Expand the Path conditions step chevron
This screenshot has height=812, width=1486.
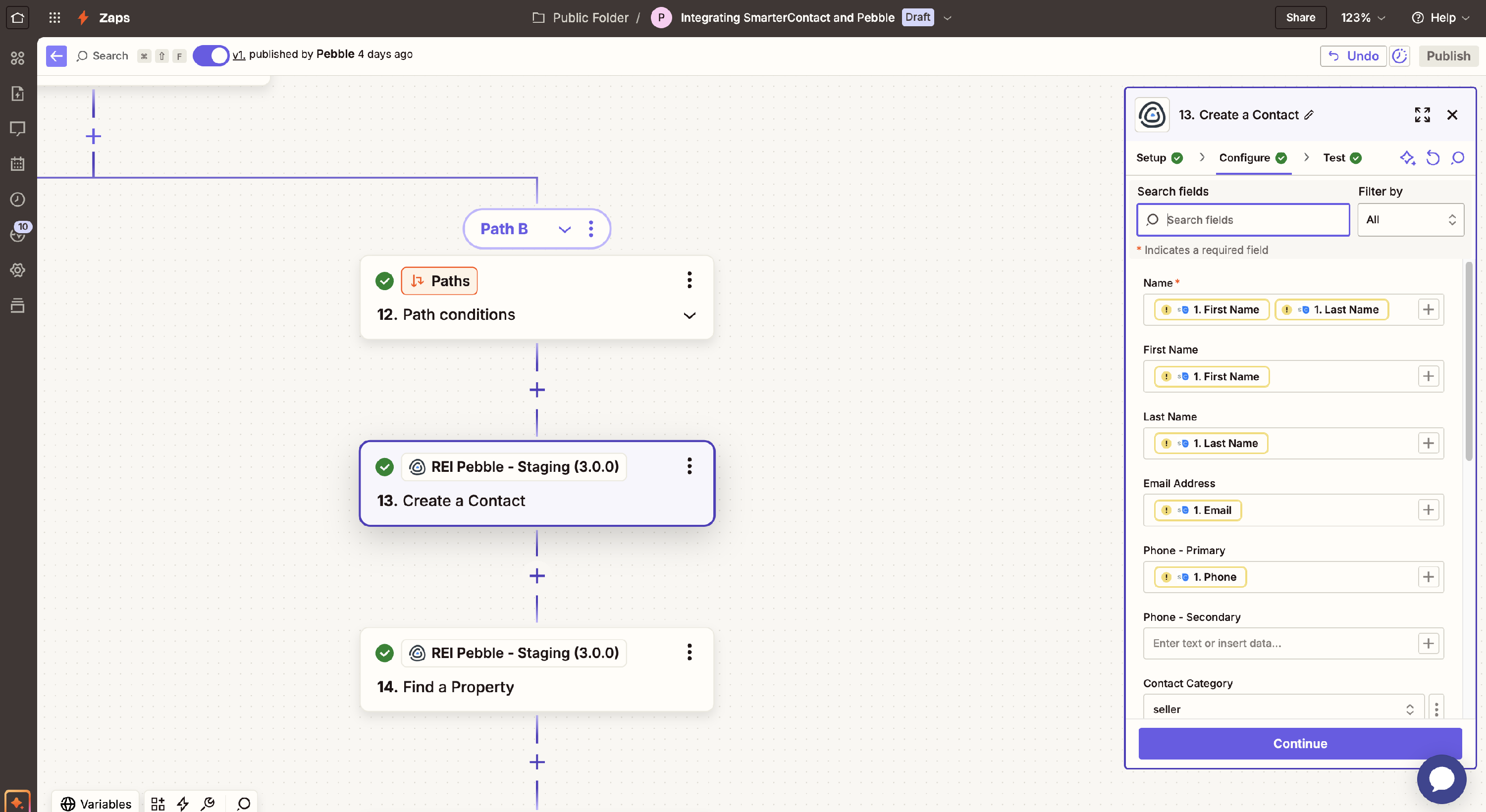click(690, 315)
